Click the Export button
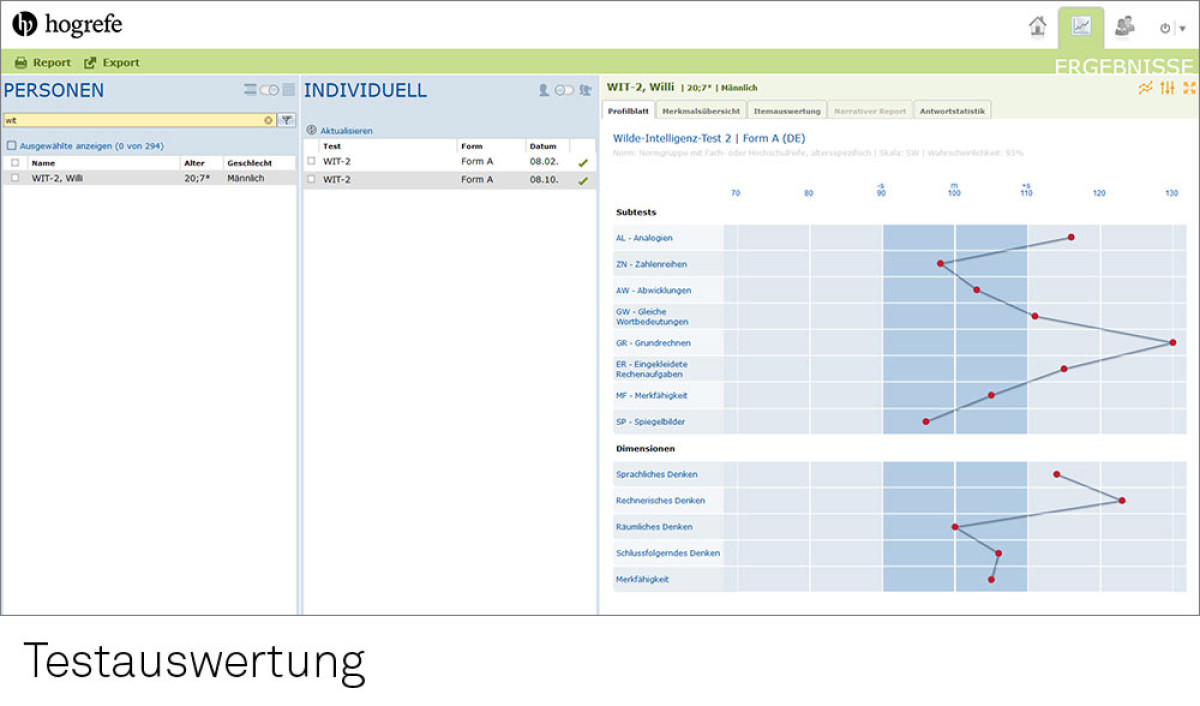The width and height of the screenshot is (1200, 706). 112,61
